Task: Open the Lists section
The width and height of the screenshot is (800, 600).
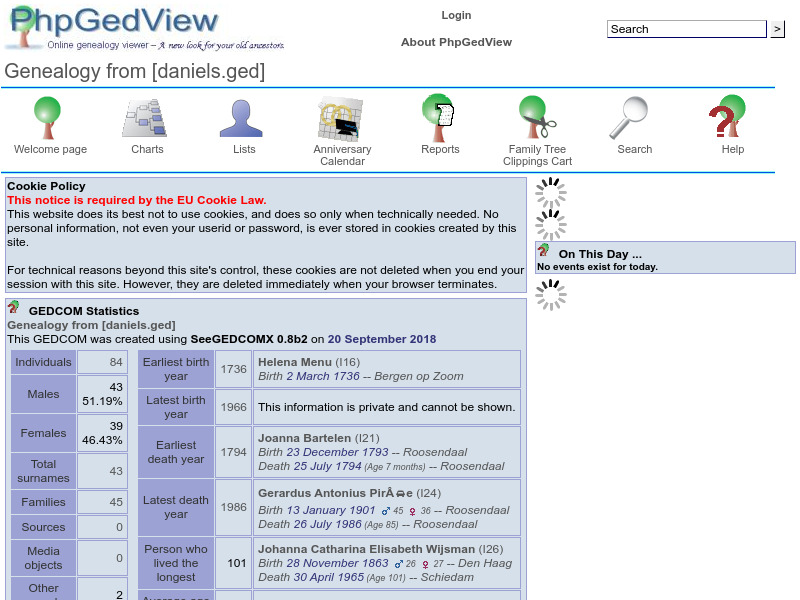Action: click(243, 118)
